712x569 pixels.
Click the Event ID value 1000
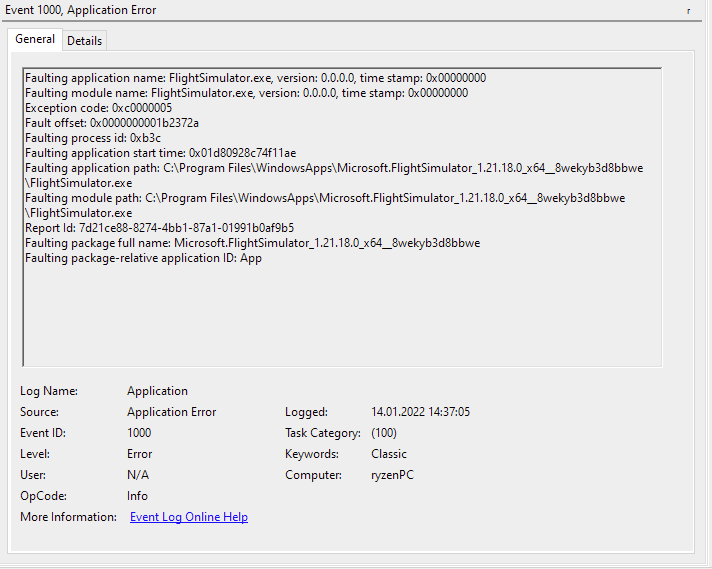(139, 433)
